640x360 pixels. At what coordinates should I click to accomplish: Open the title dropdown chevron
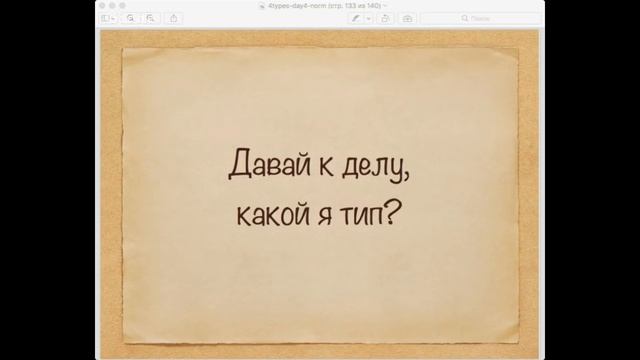tap(384, 6)
